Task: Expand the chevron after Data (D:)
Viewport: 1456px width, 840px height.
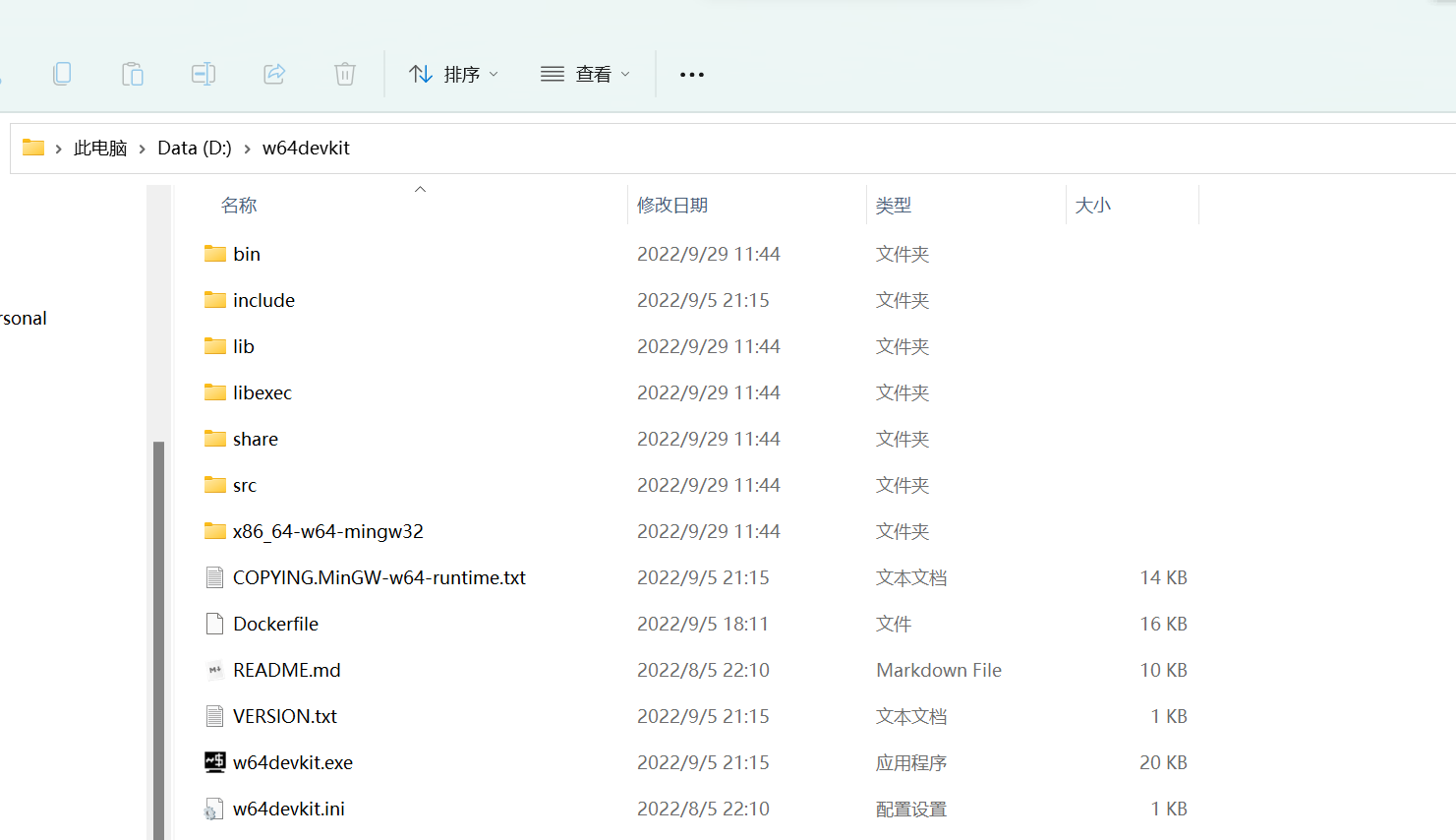Action: point(247,149)
